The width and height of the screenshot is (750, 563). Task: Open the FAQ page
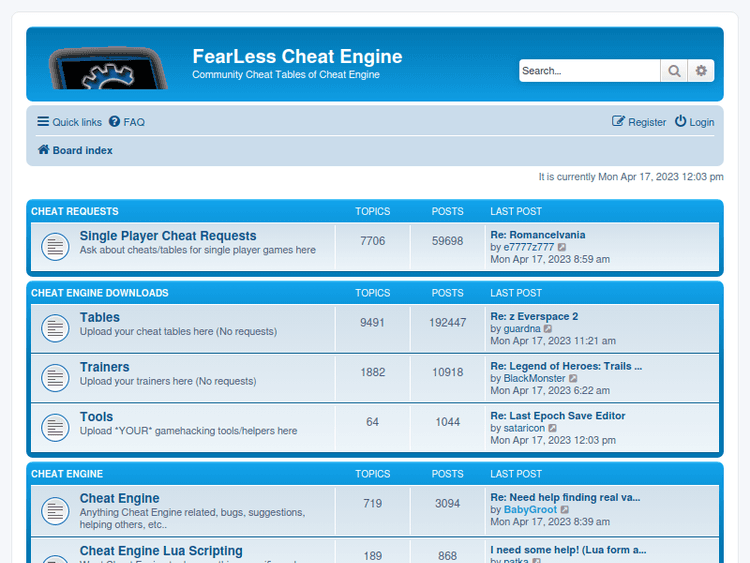pos(127,122)
